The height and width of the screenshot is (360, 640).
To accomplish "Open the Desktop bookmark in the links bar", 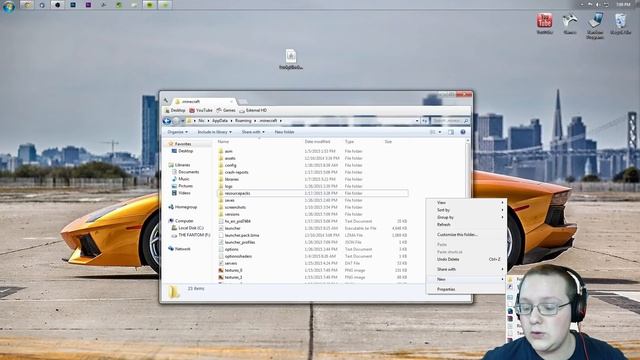I will 175,110.
